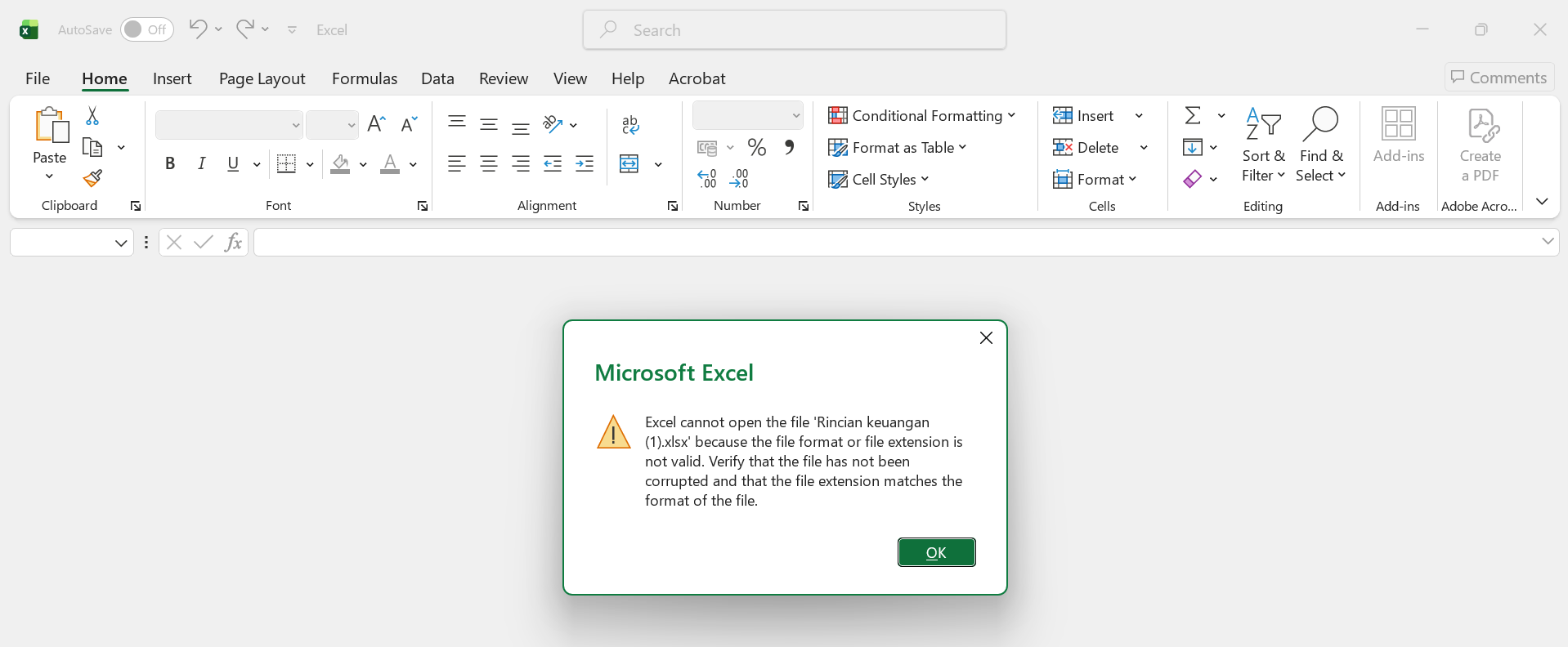The width and height of the screenshot is (1568, 647).
Task: Click the Merge & Center icon
Action: (x=629, y=163)
